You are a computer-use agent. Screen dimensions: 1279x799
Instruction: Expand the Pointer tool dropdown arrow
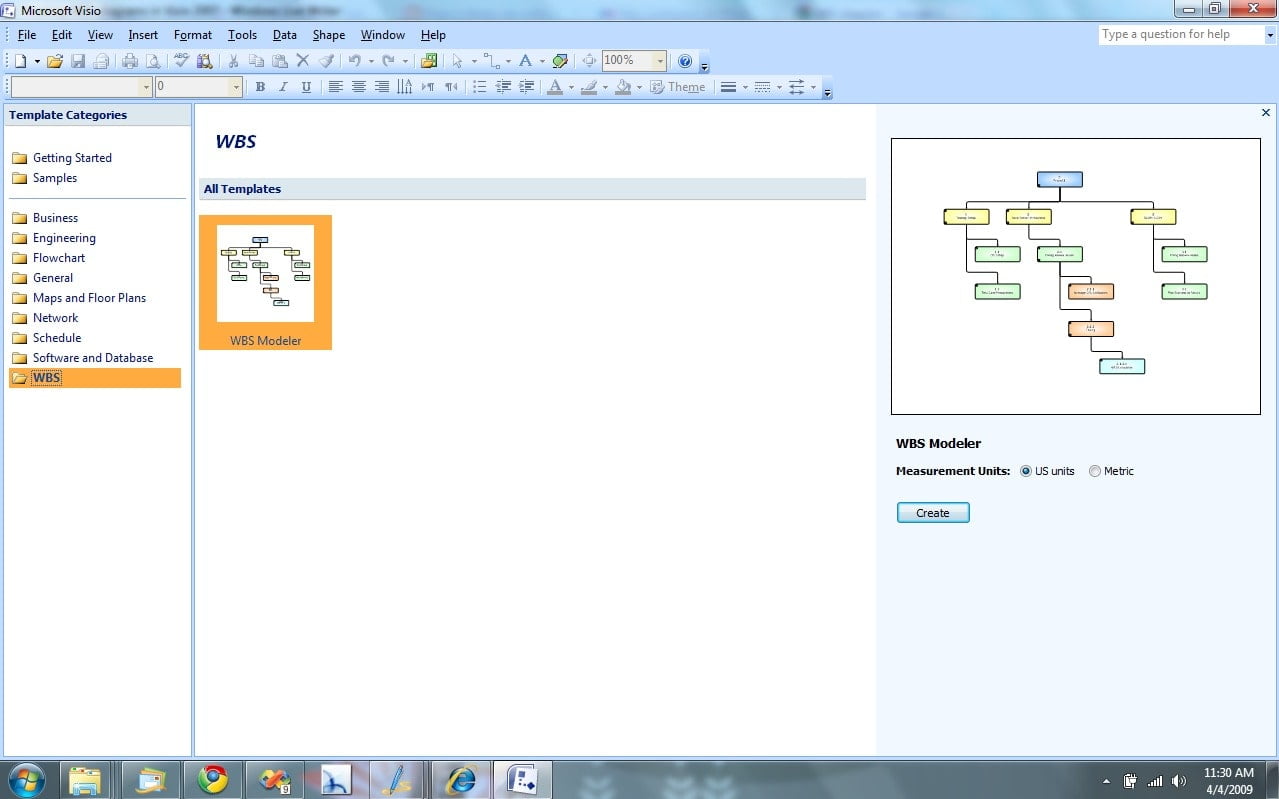click(474, 61)
